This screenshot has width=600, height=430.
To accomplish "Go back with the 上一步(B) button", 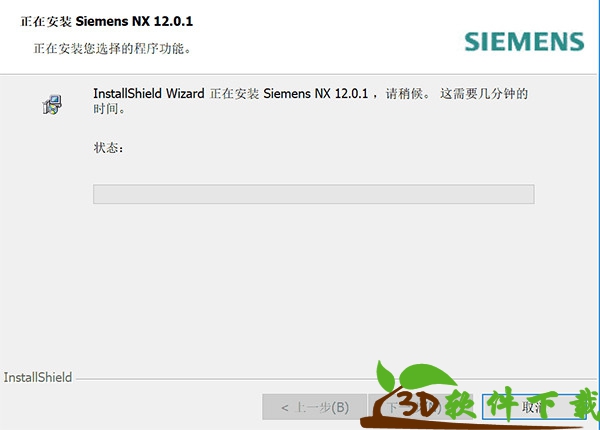I will [x=315, y=407].
